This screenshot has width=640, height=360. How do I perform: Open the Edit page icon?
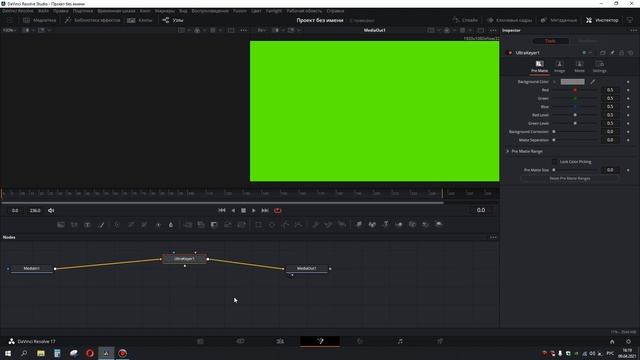tap(280, 341)
